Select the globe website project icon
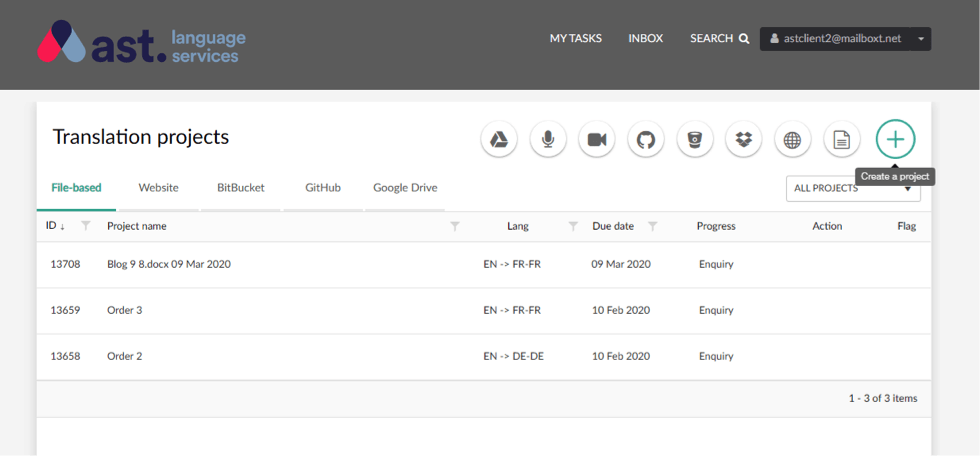The width and height of the screenshot is (980, 456). click(792, 139)
